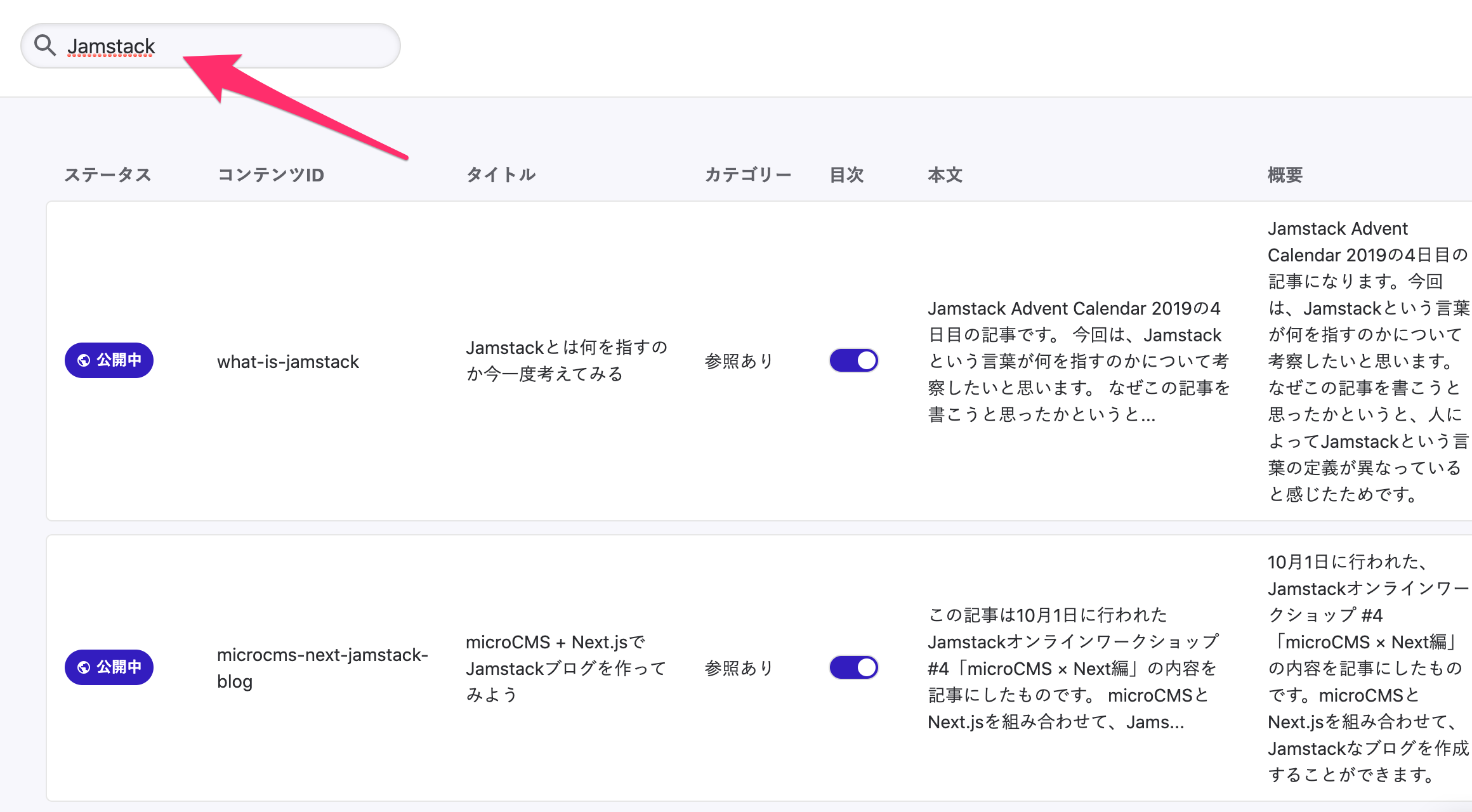Screen dimensions: 1472x812
Task: Open the what-is-jamstack content ID
Action: 288,362
